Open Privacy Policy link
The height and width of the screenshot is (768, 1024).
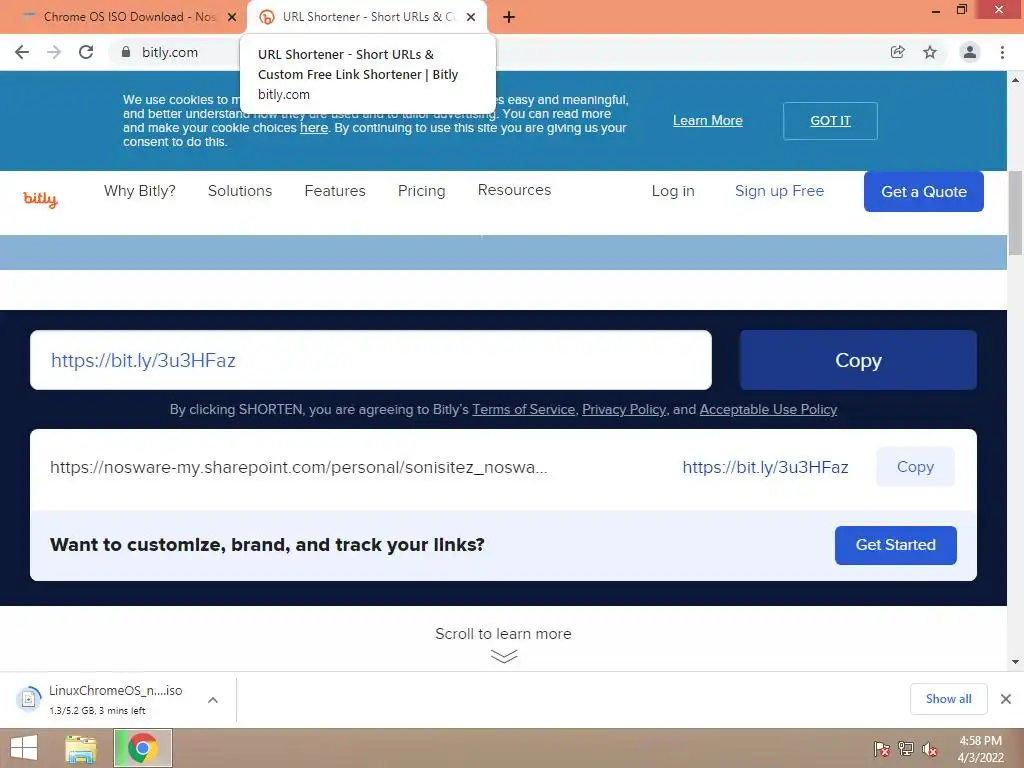(624, 409)
